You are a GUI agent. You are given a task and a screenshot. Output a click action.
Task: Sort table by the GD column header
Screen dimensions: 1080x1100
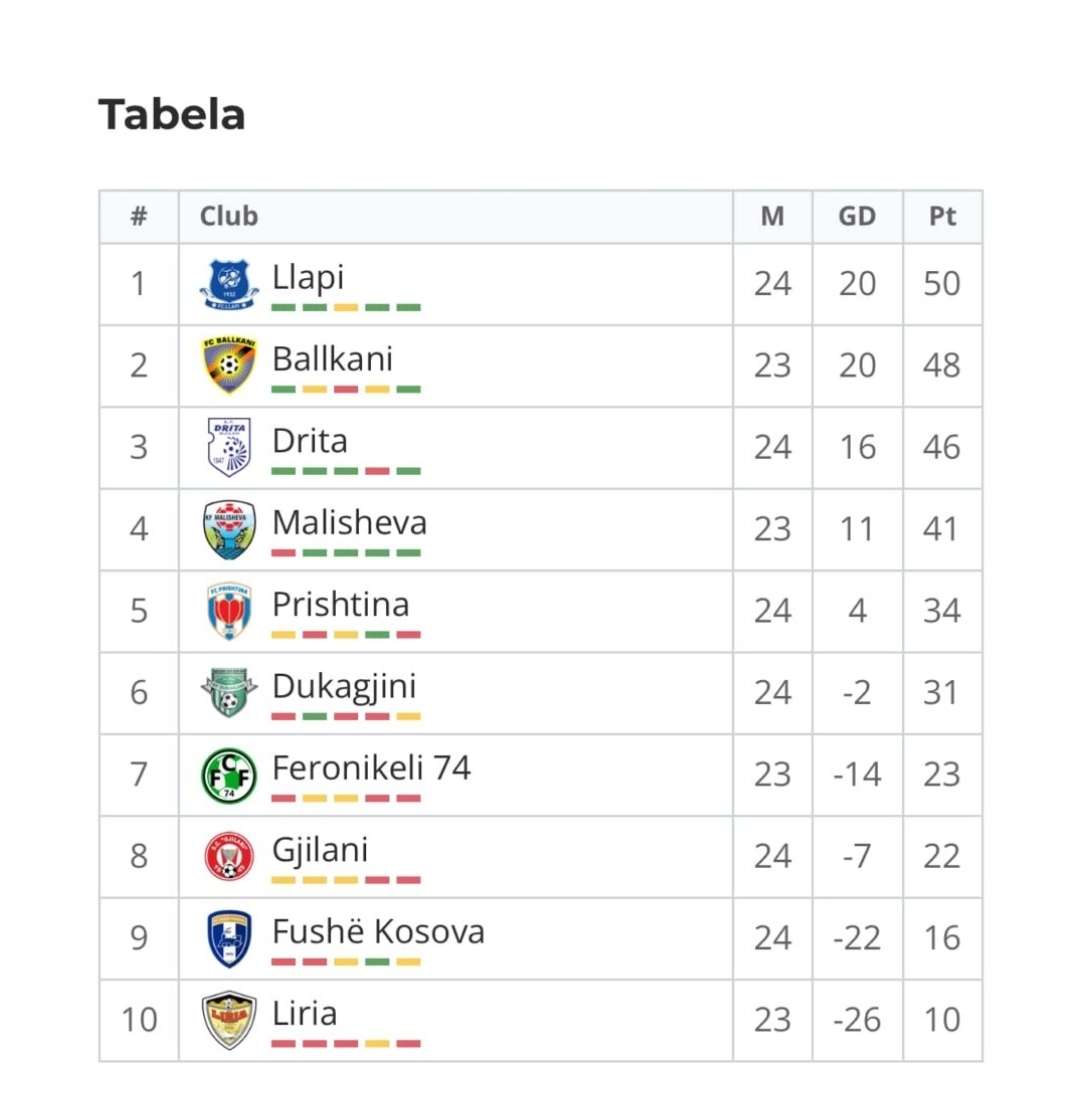click(x=857, y=216)
